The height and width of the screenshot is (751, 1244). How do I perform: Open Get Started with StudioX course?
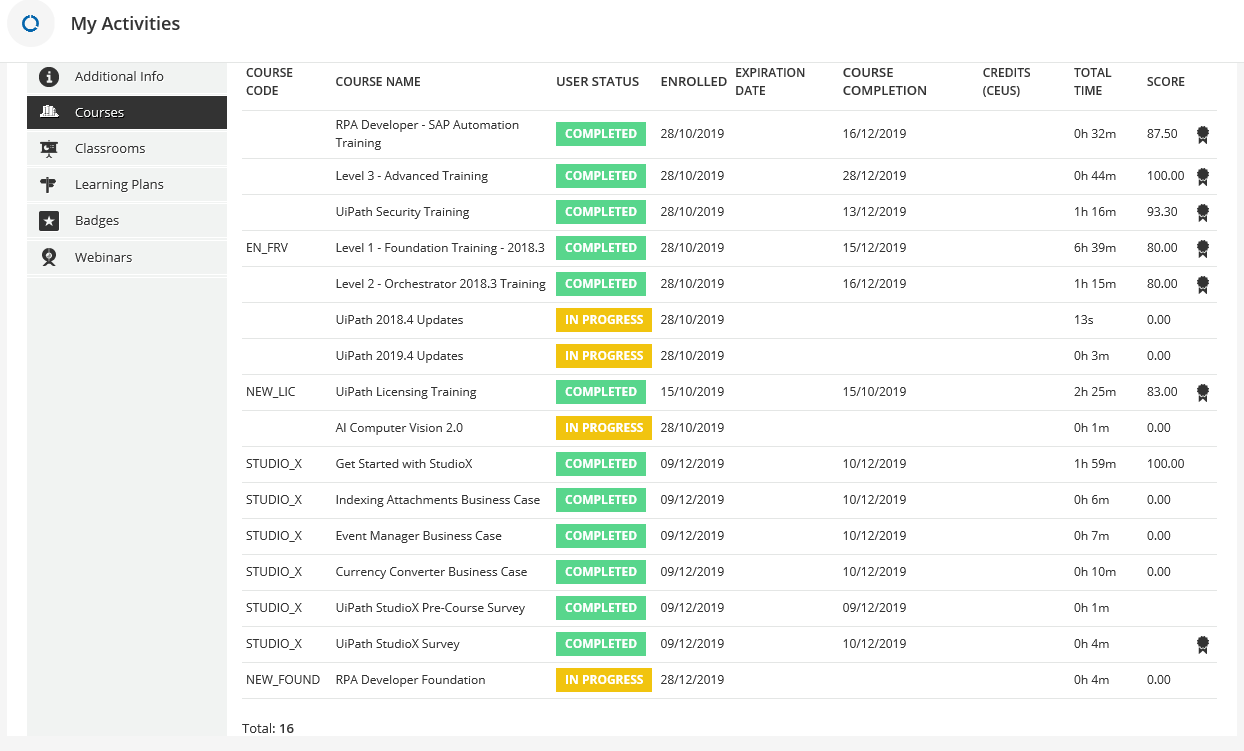tap(404, 464)
